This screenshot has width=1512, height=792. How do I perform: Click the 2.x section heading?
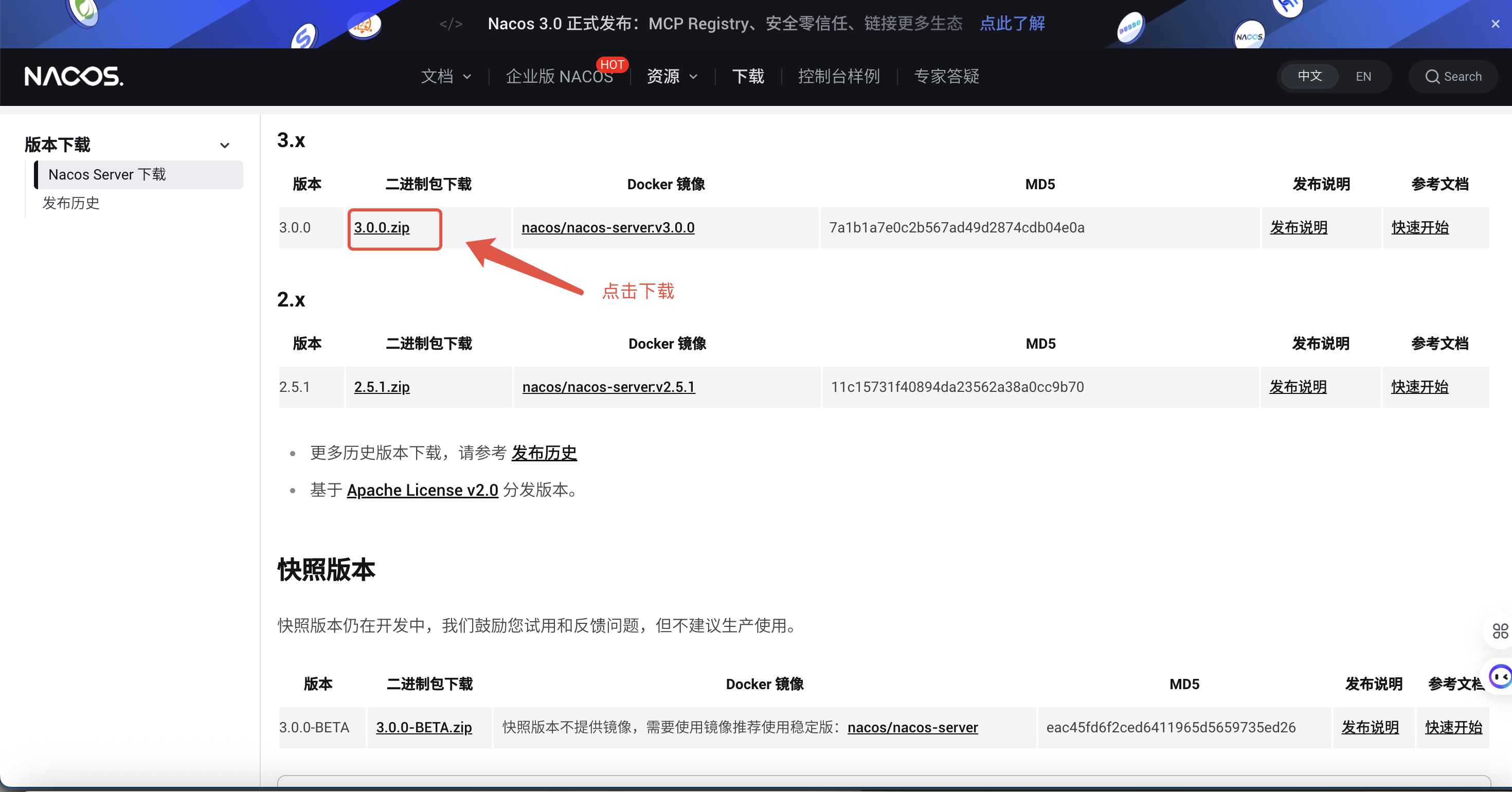291,300
